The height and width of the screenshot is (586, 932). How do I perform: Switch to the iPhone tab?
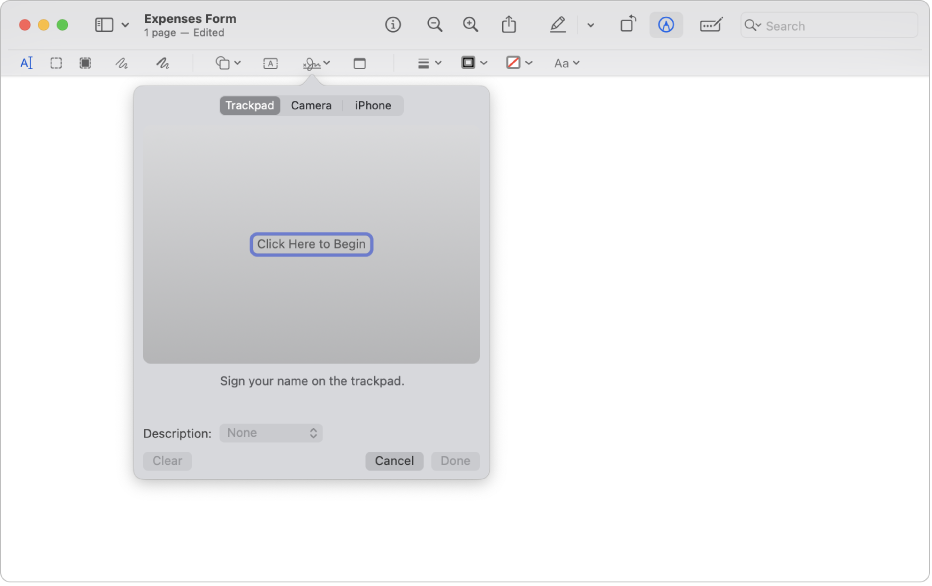click(373, 105)
